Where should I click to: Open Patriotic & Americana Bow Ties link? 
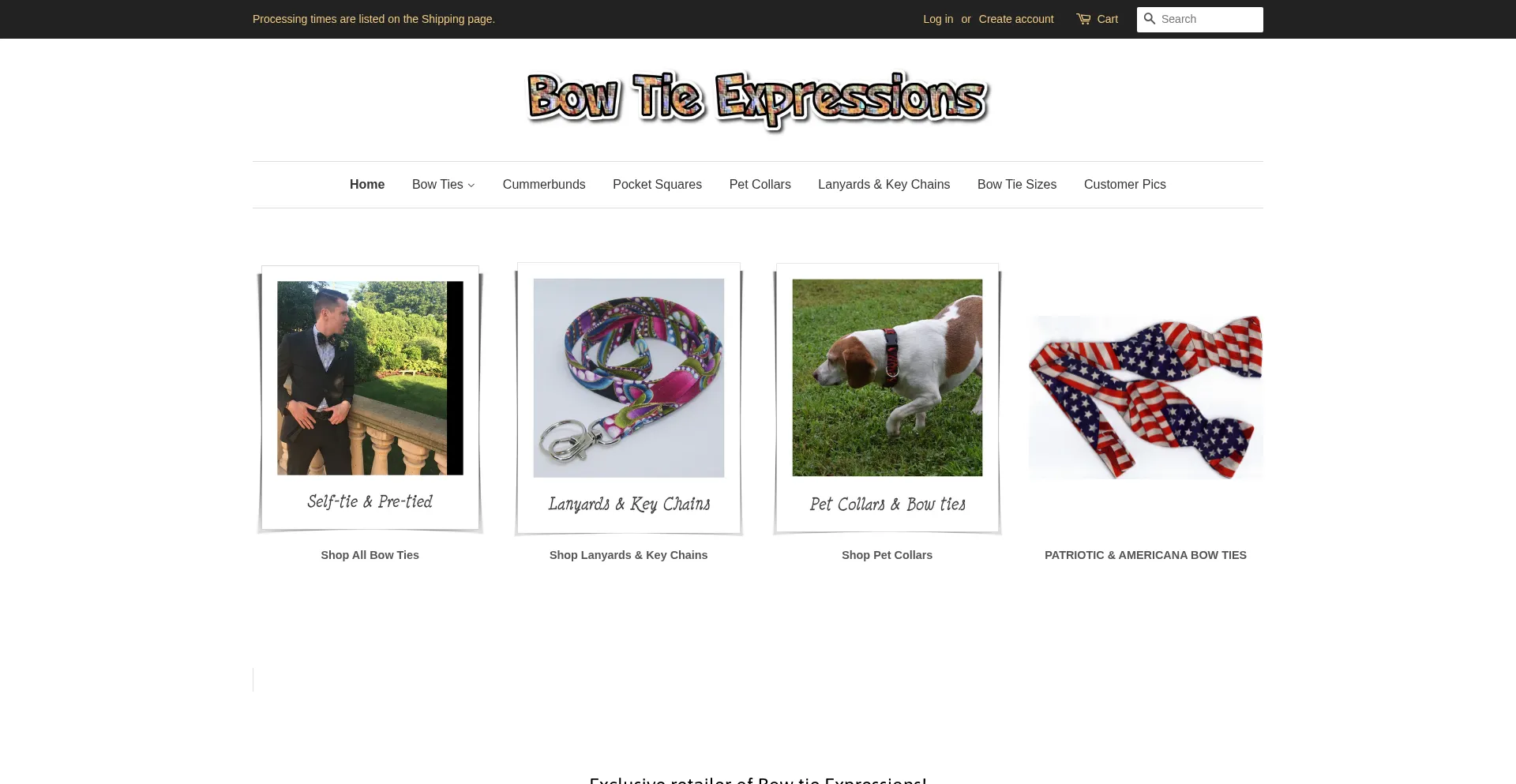1146,555
